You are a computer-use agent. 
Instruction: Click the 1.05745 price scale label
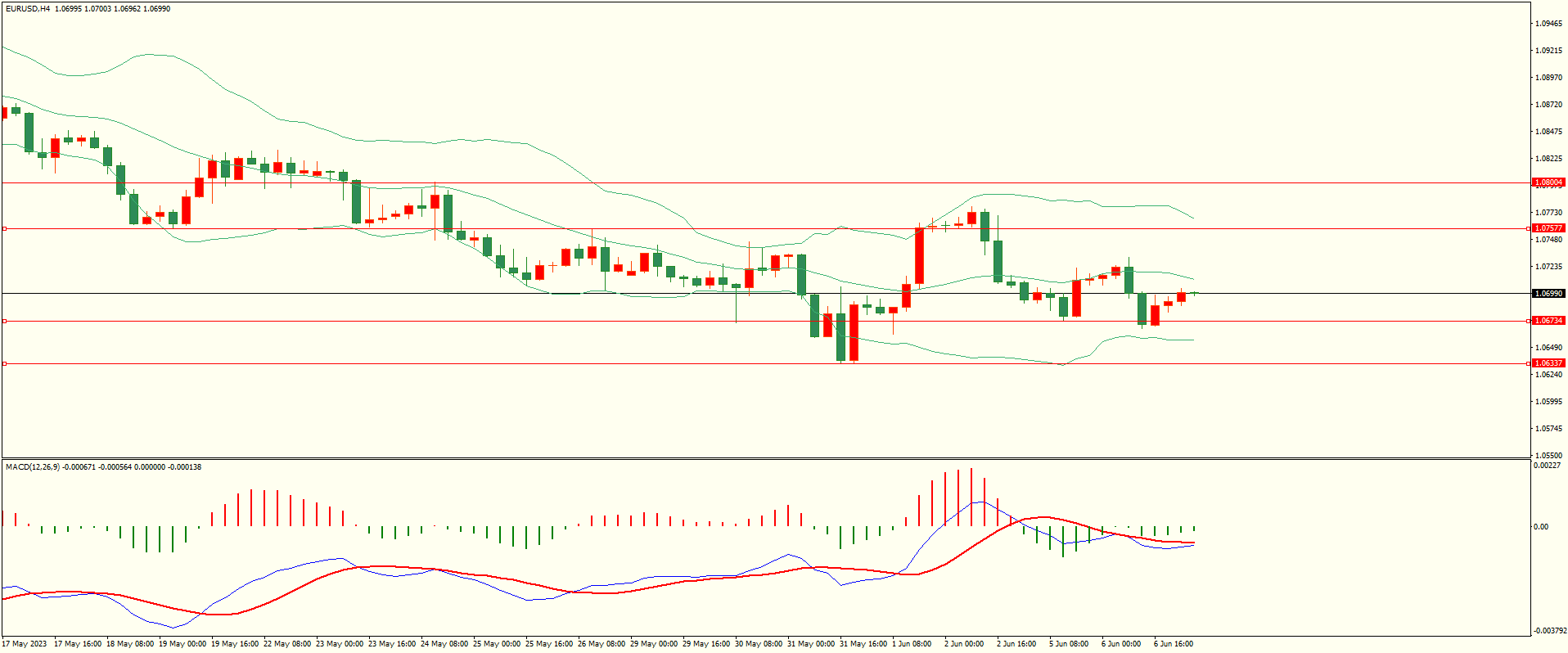click(1549, 428)
